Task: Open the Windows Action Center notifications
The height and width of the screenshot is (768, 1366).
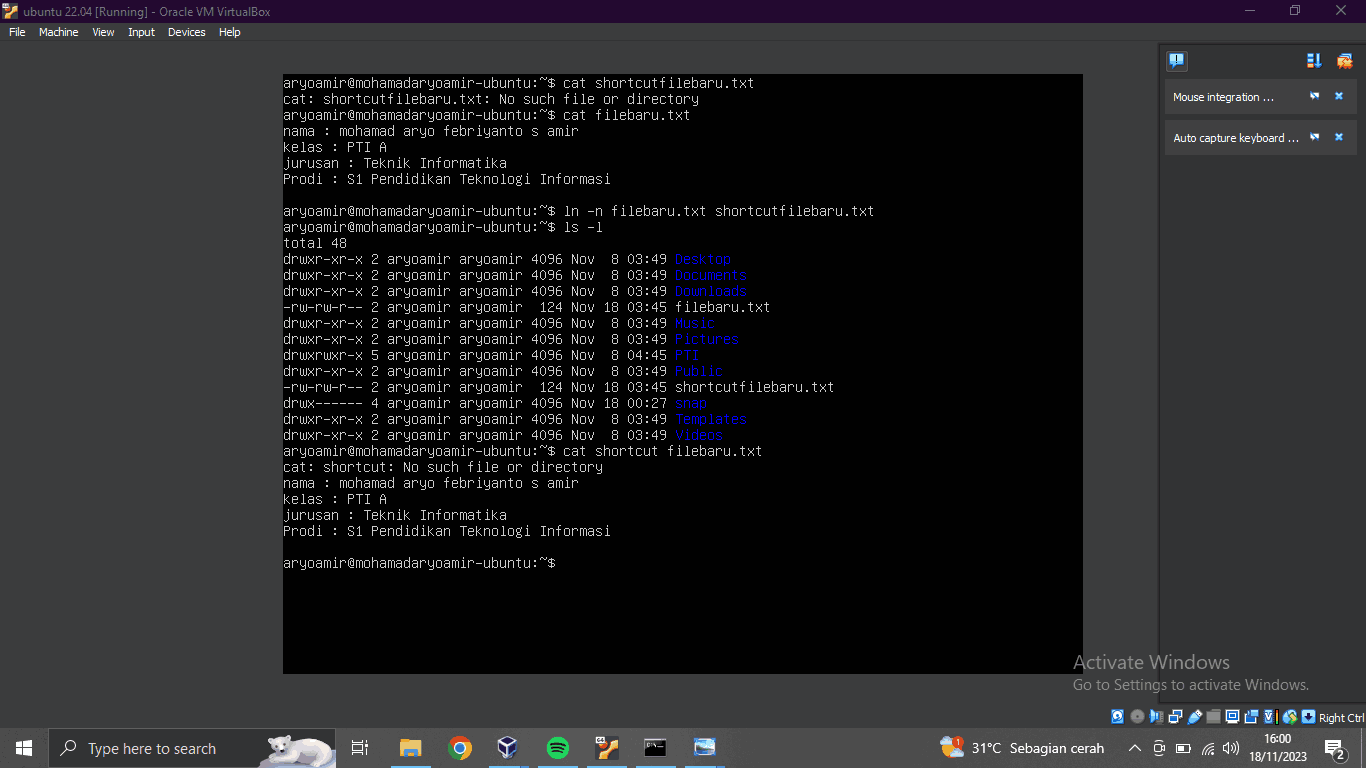Action: click(1335, 748)
